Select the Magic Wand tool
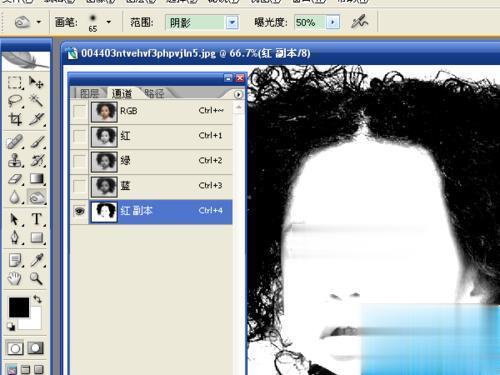The width and height of the screenshot is (500, 375). (36, 100)
